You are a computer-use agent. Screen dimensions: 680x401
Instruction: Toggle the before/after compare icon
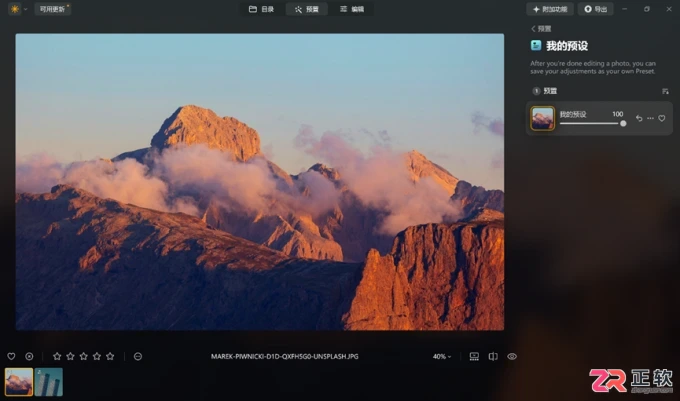pyautogui.click(x=493, y=356)
